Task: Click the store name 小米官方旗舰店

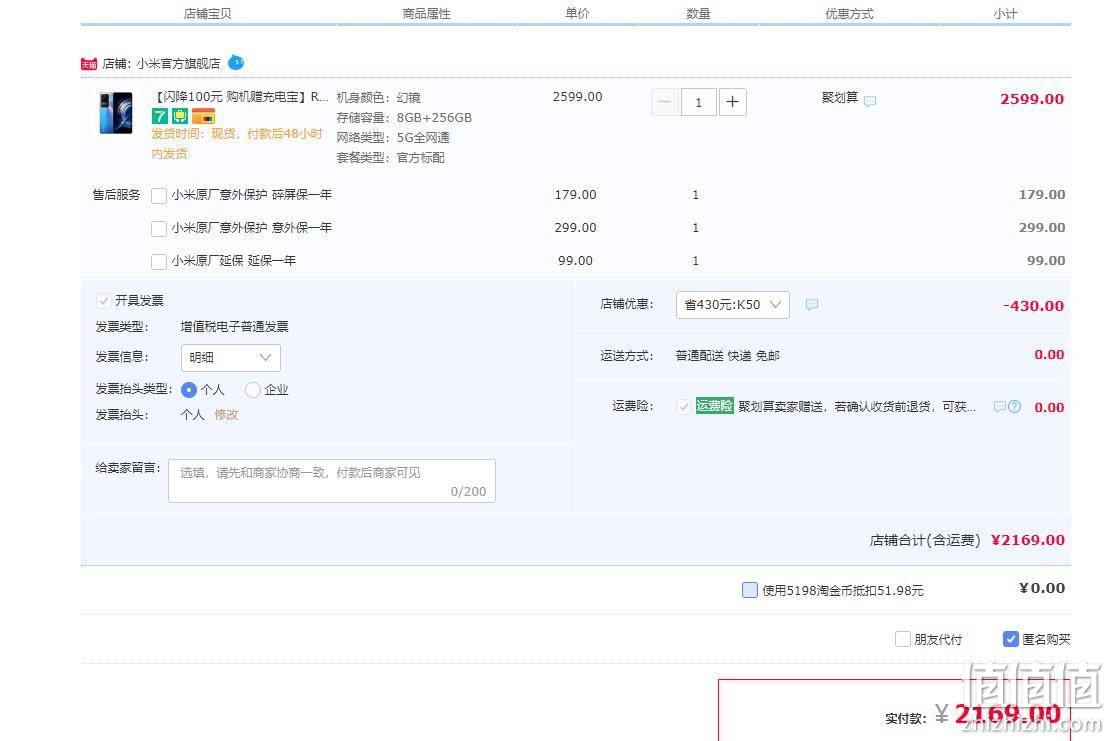Action: click(179, 64)
